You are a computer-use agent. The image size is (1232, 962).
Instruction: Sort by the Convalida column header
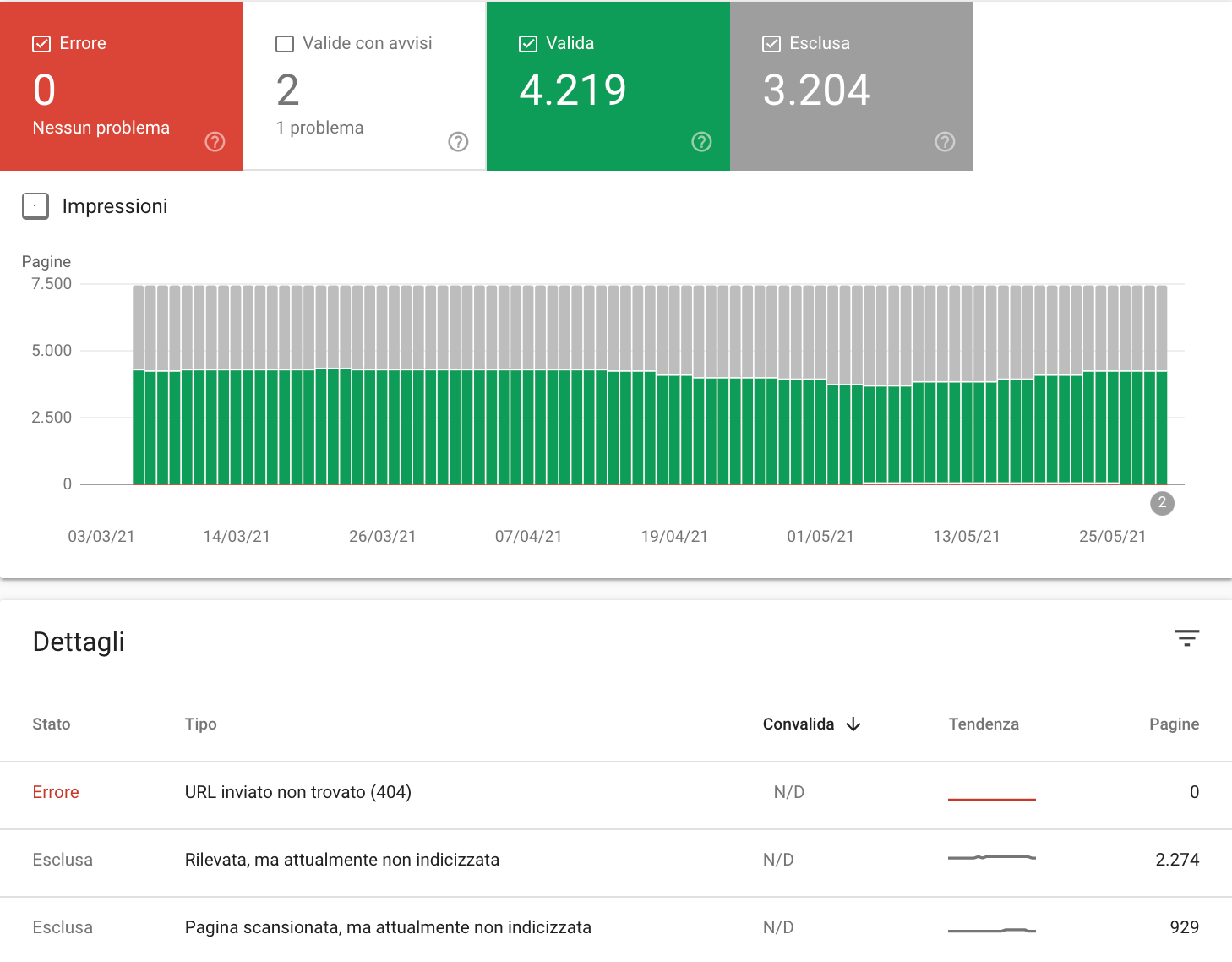799,724
